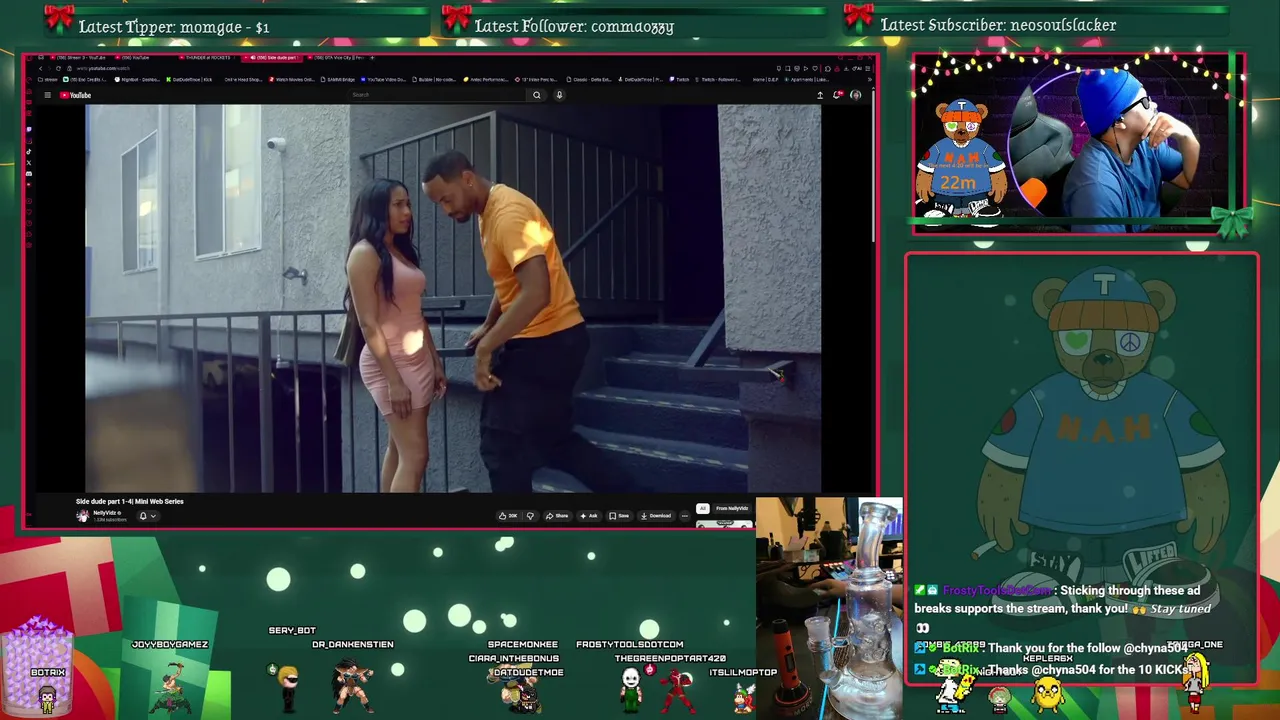Click the Ask button under the video
Screen dimensions: 1280x720
tap(589, 516)
